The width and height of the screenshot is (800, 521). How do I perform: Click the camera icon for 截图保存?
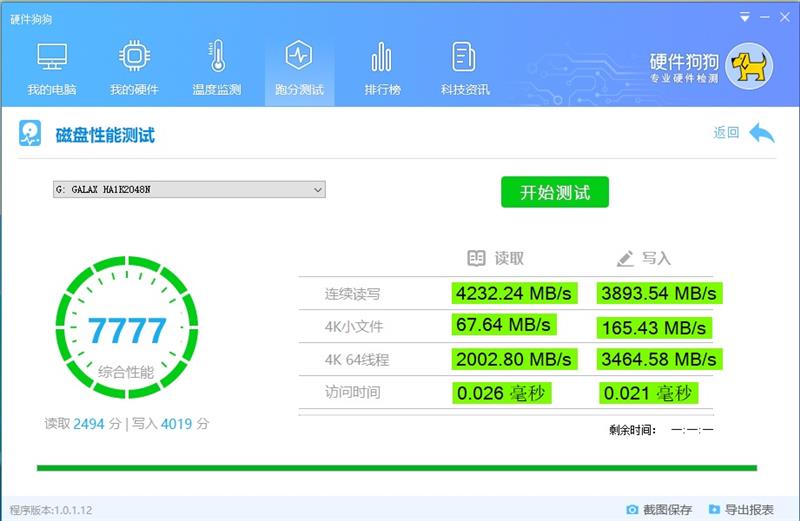(632, 509)
